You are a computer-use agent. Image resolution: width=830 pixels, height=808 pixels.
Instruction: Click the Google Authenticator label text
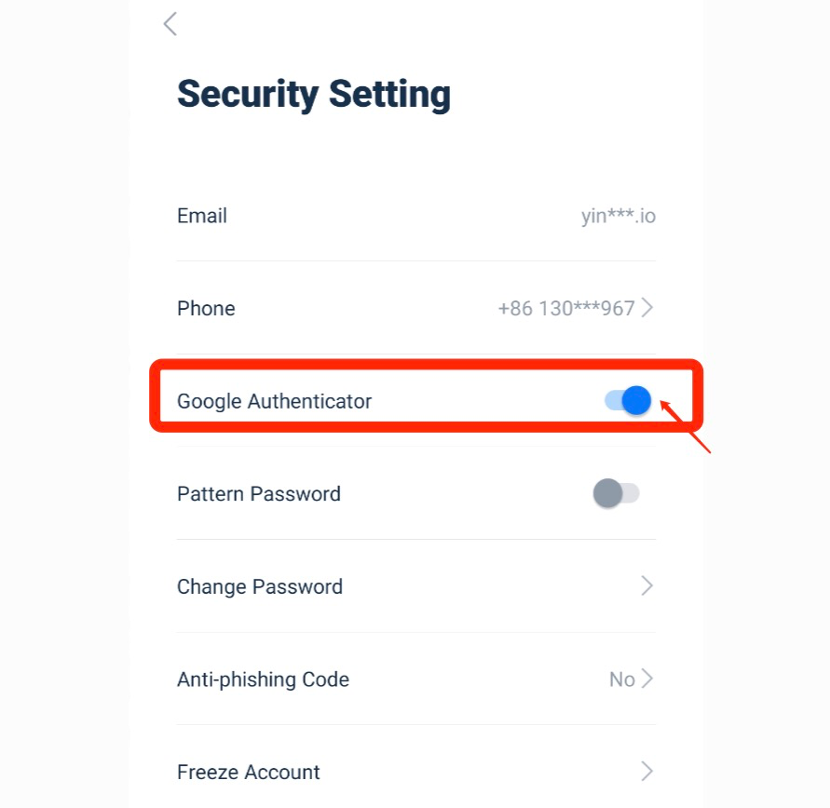(274, 401)
